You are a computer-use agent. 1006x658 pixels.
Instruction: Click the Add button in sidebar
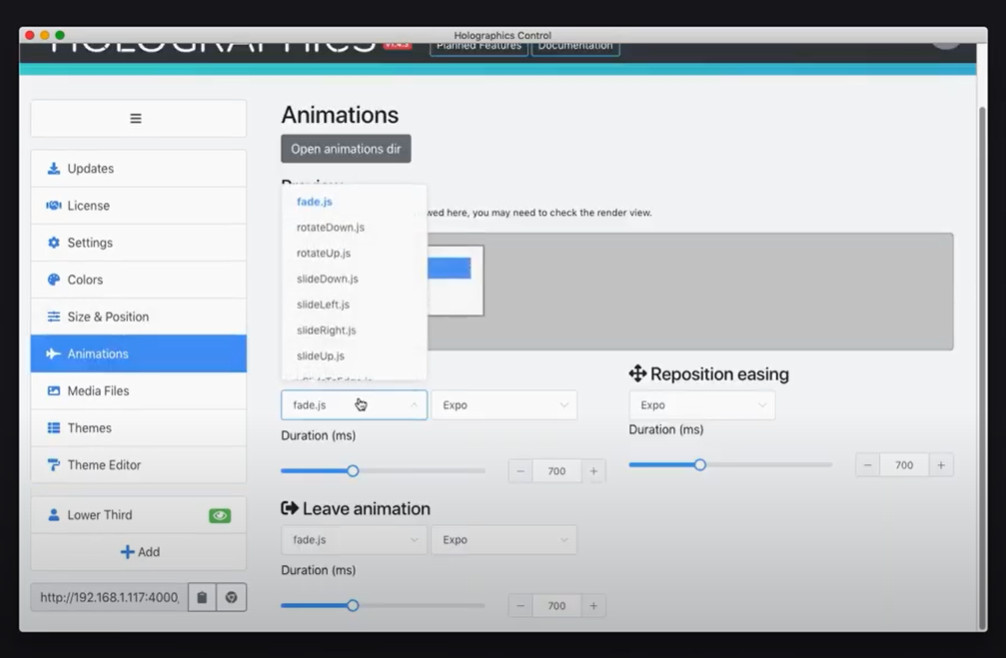138,552
